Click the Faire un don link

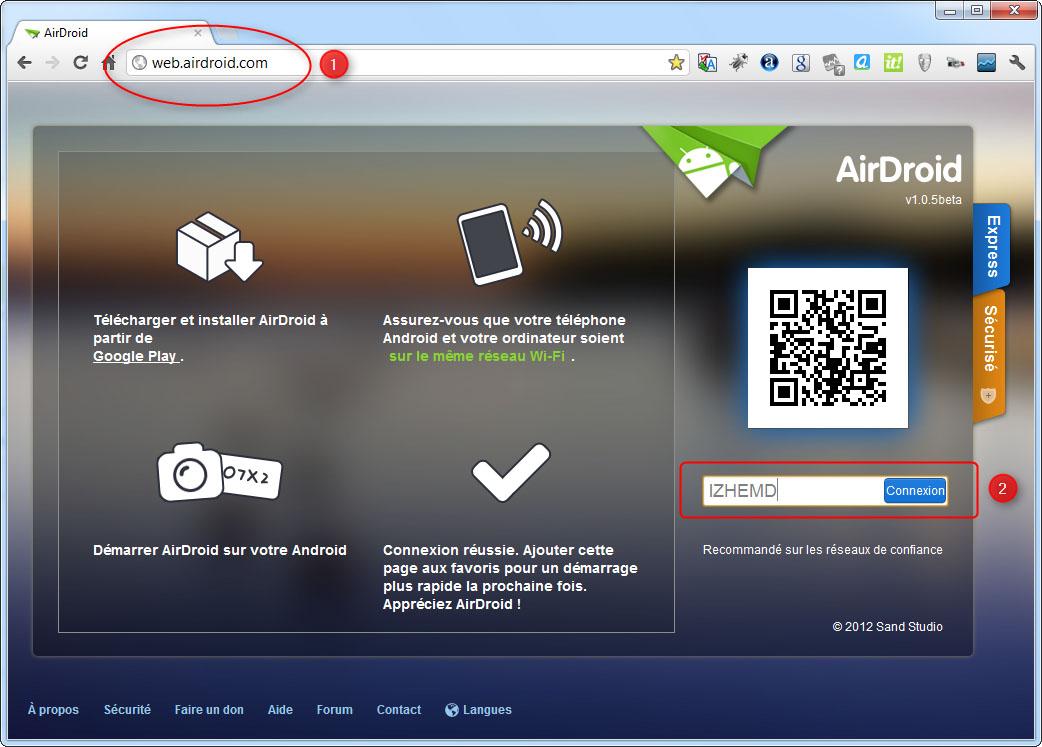[209, 710]
